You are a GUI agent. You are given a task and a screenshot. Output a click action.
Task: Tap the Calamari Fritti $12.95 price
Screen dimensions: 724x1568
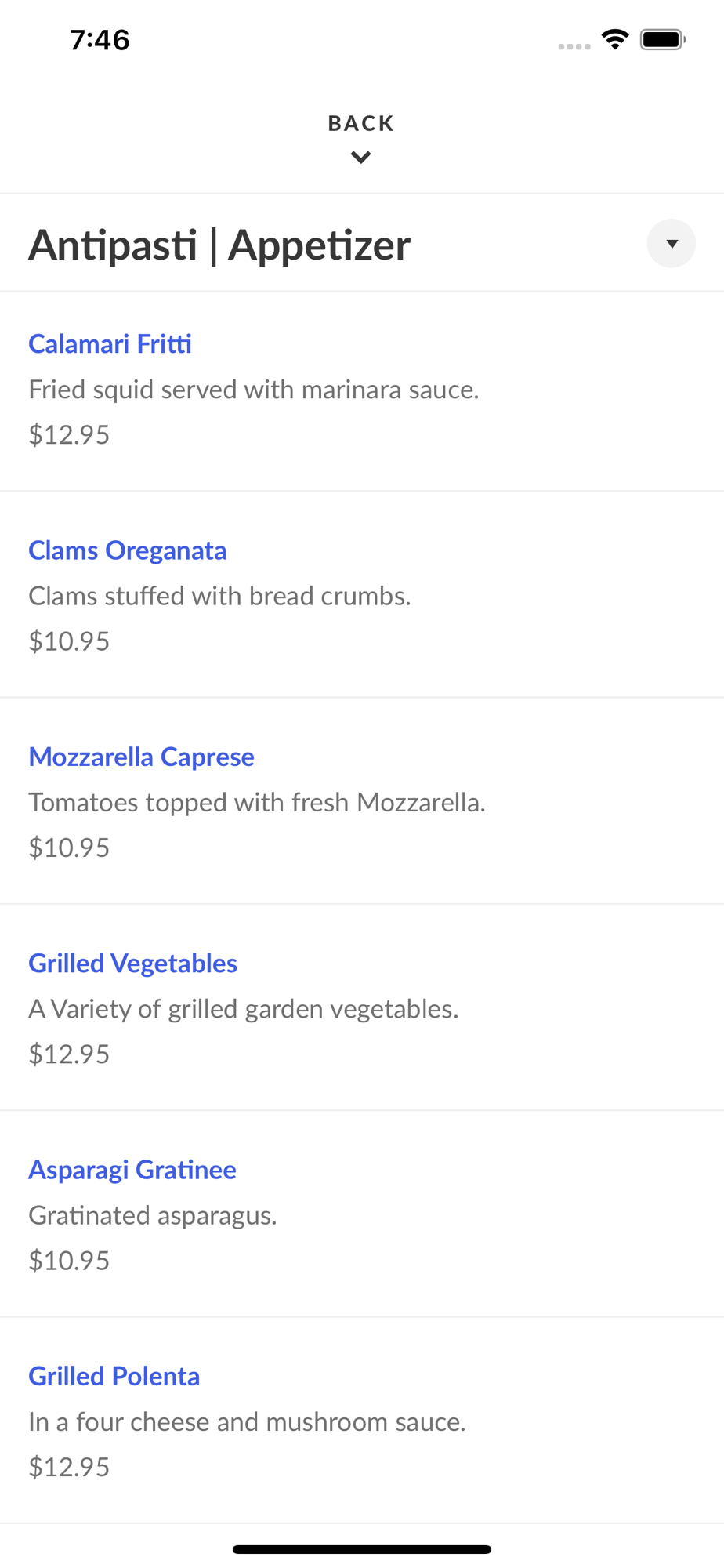69,434
